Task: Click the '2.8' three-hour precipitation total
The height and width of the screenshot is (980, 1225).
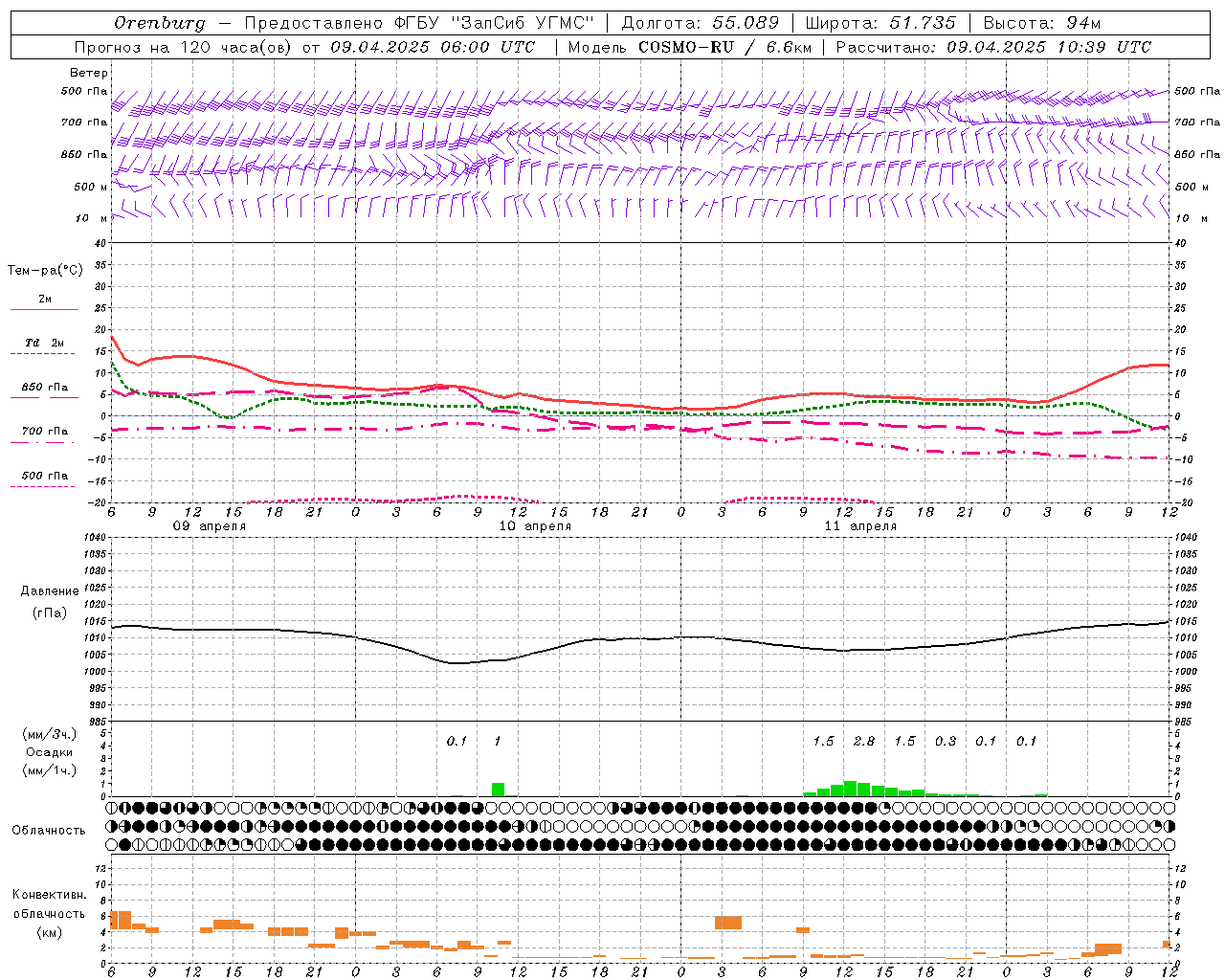Action: tap(864, 742)
